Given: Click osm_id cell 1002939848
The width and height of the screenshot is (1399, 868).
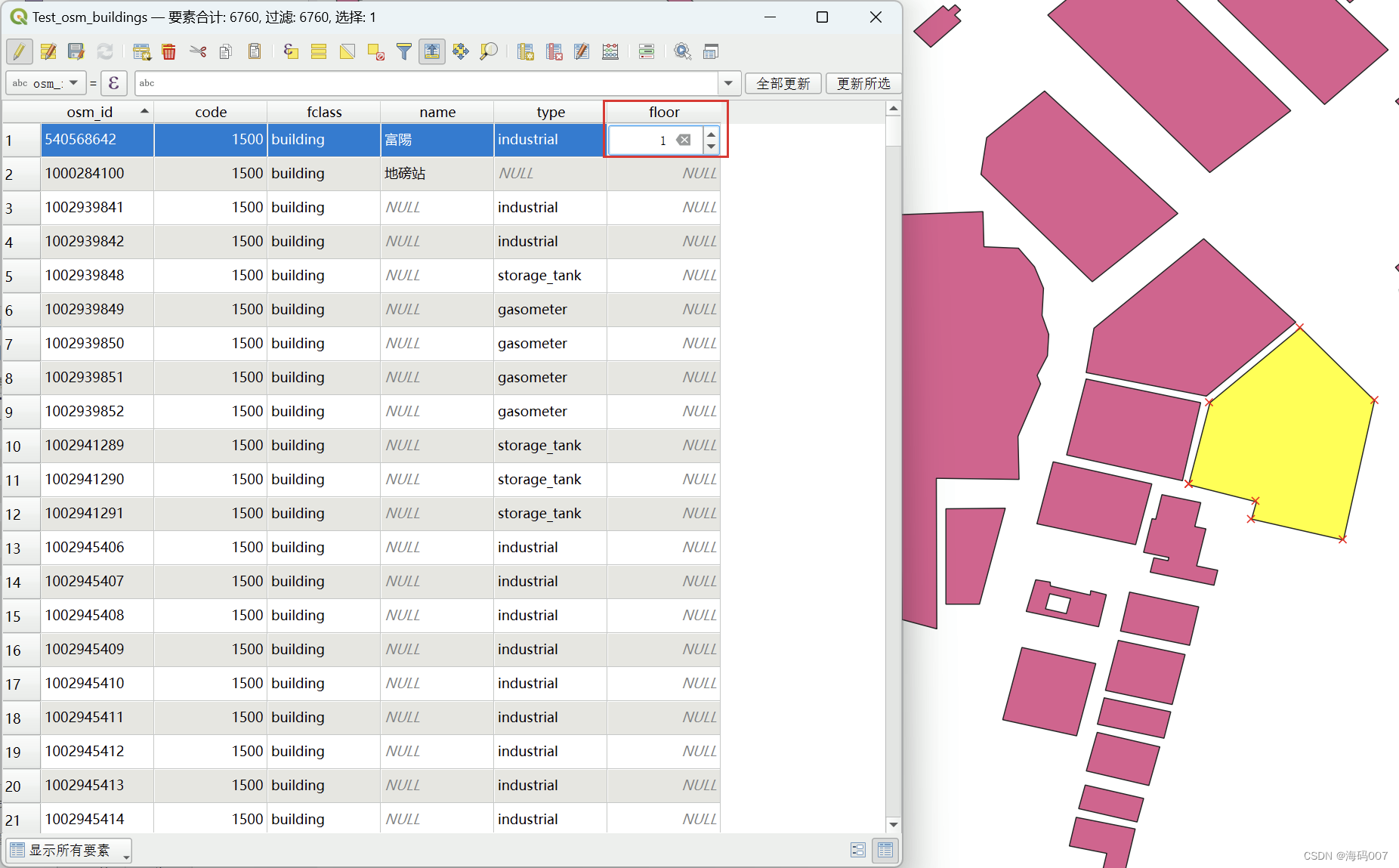Looking at the screenshot, I should [x=97, y=276].
